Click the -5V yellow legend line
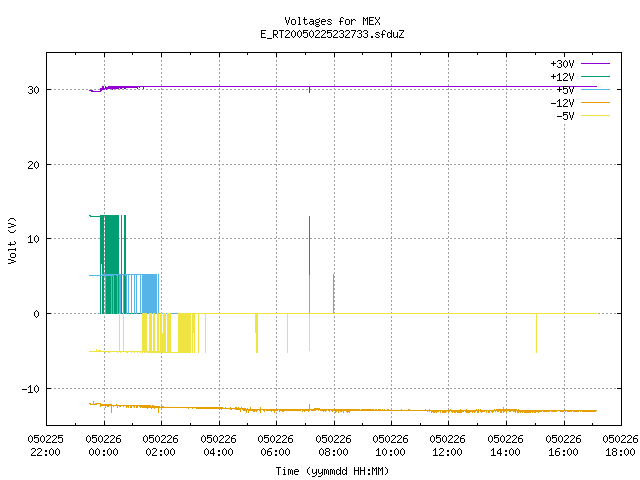This screenshot has height=480, width=640. click(595, 116)
